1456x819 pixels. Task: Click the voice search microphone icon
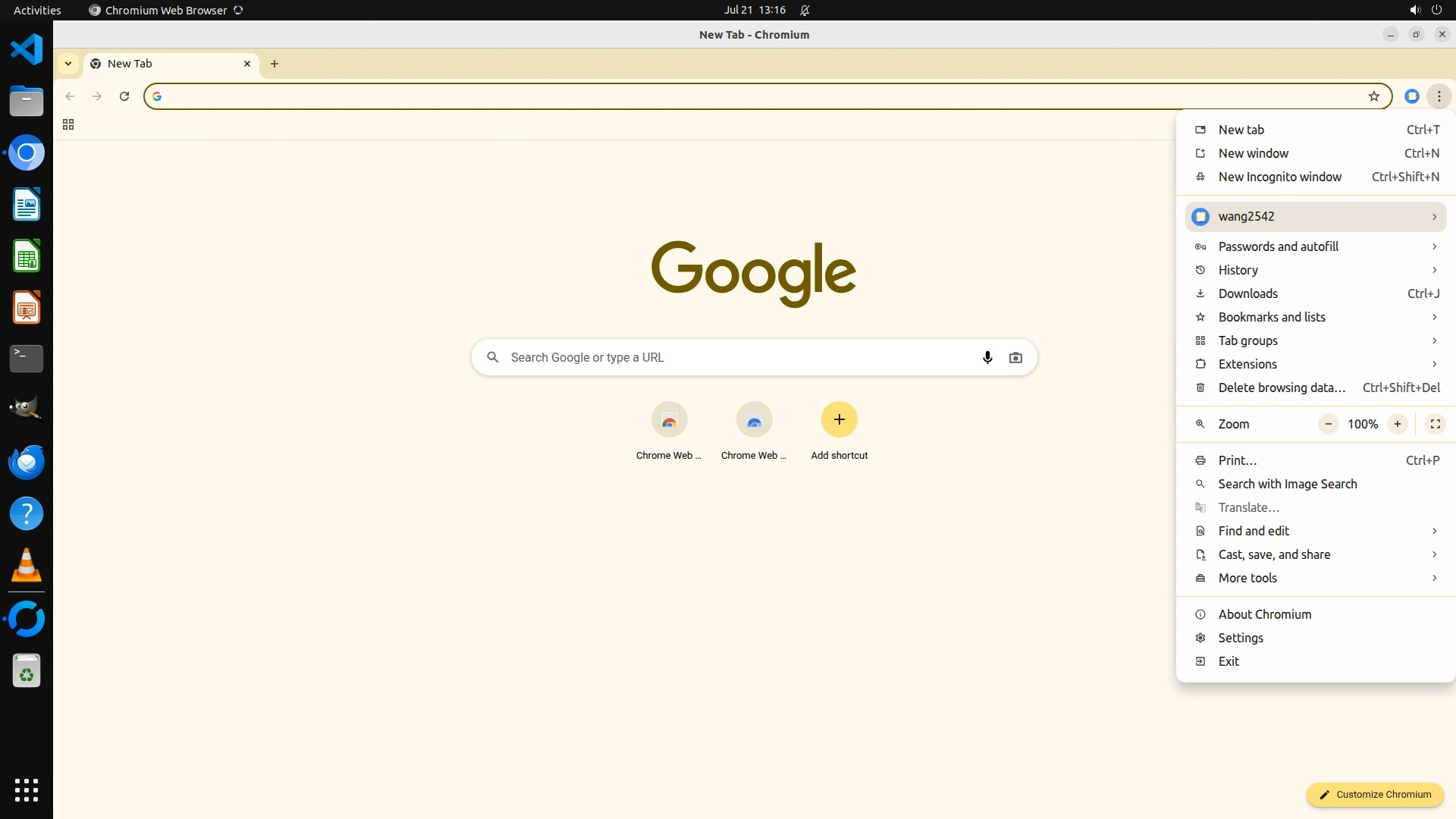(x=987, y=357)
